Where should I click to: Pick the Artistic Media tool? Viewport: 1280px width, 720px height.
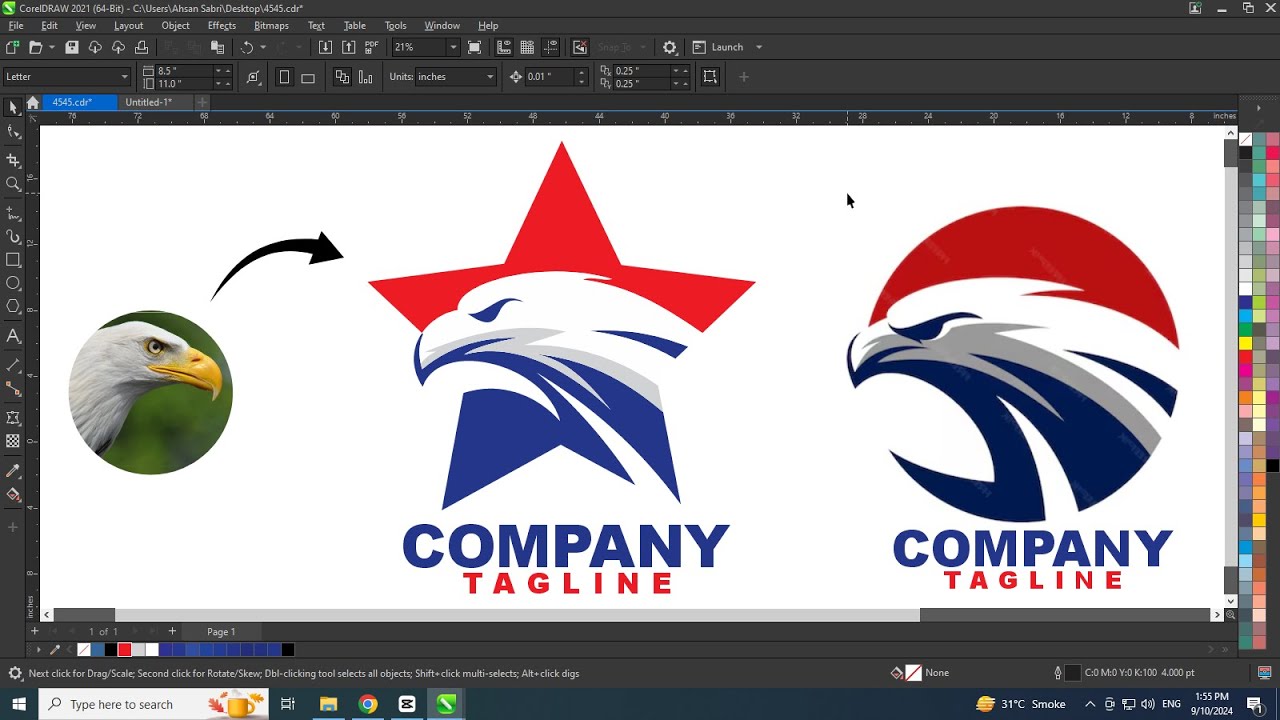click(13, 236)
